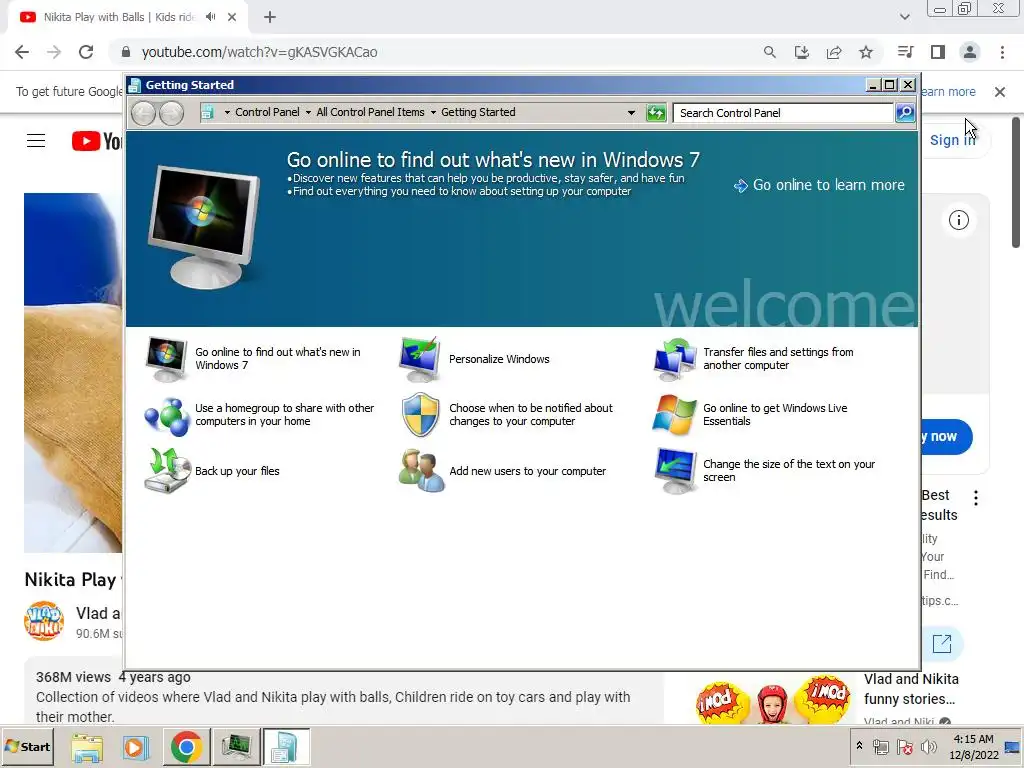The height and width of the screenshot is (768, 1024).
Task: Go forward in Getting Started window
Action: tap(171, 113)
